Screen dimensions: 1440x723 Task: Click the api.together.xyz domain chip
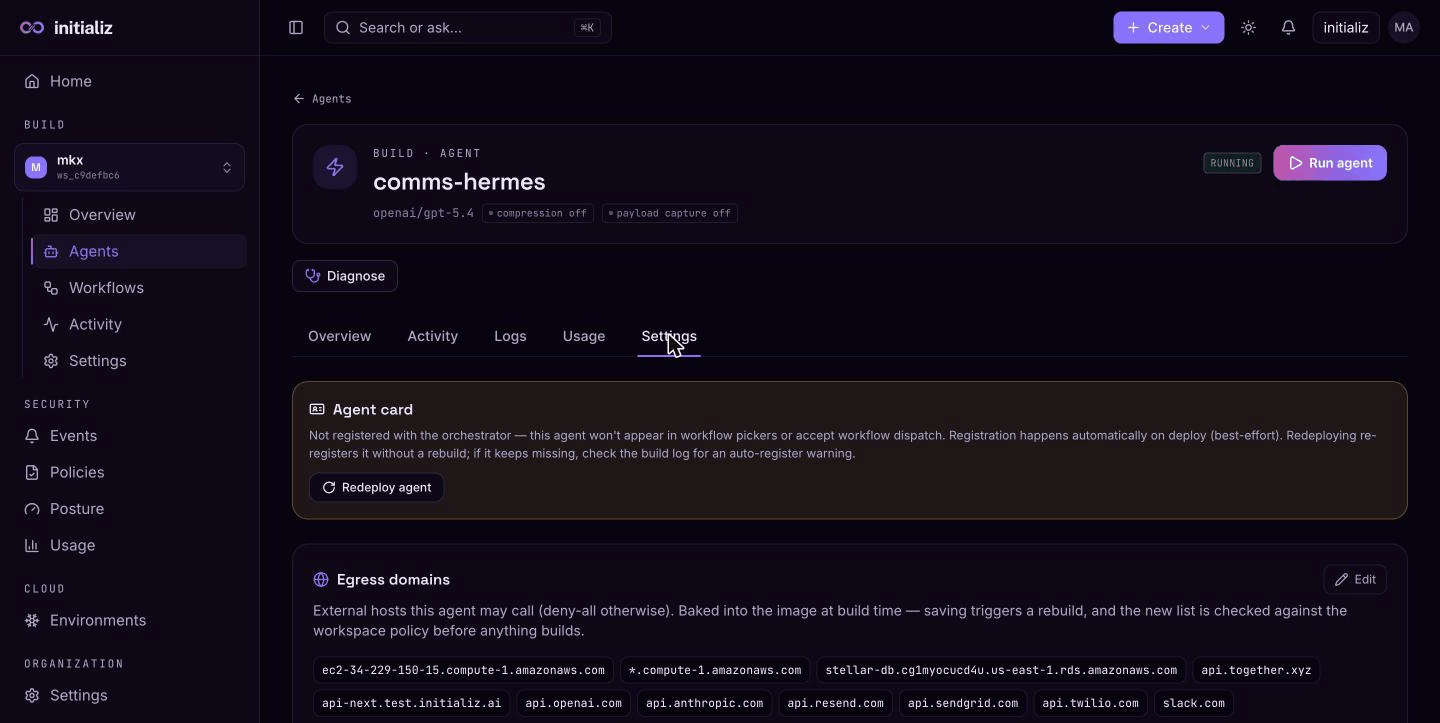(x=1256, y=670)
